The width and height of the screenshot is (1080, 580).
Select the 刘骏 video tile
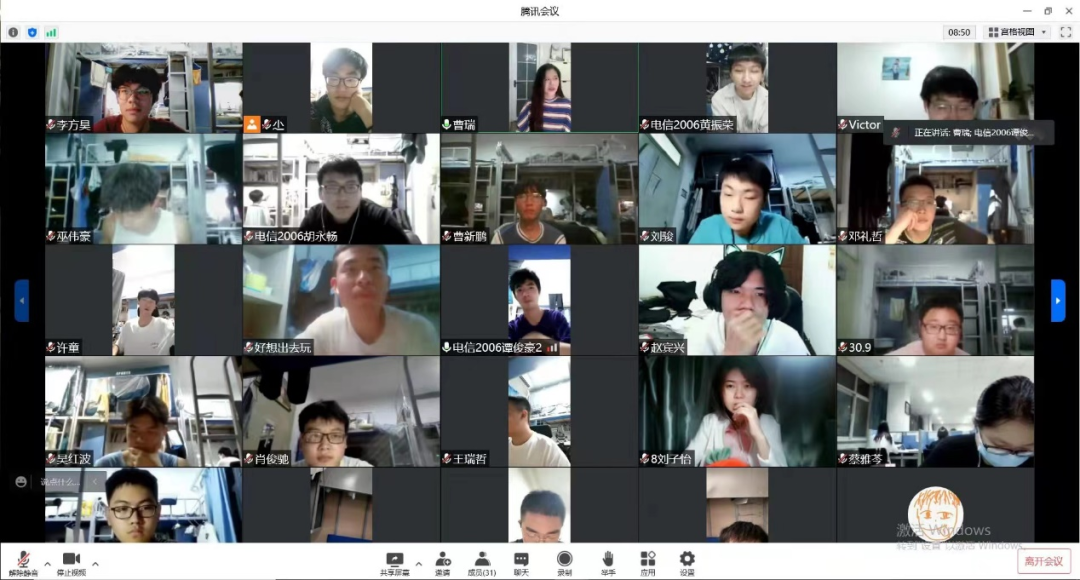pos(737,189)
